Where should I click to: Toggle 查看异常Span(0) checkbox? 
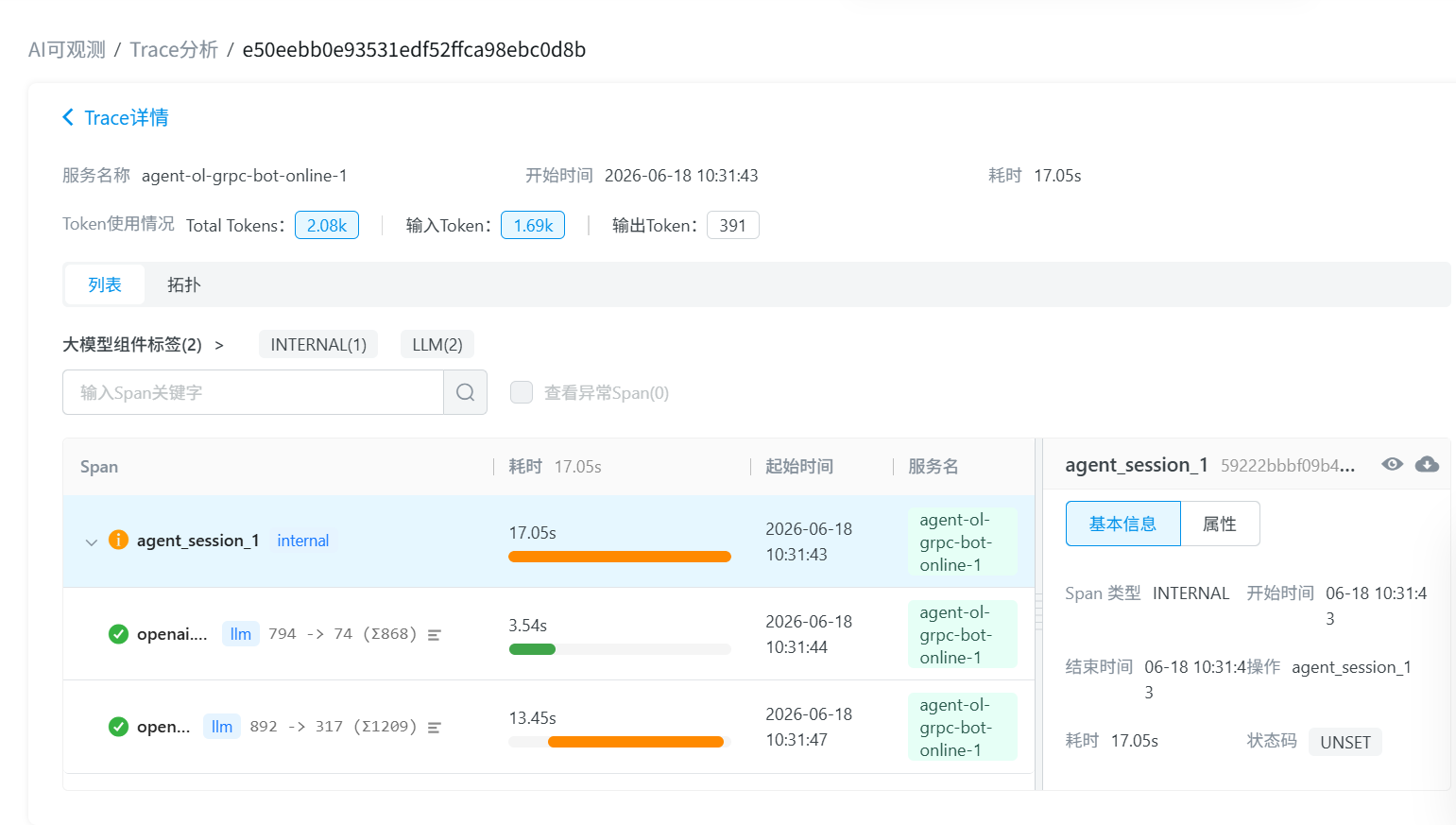coord(522,392)
